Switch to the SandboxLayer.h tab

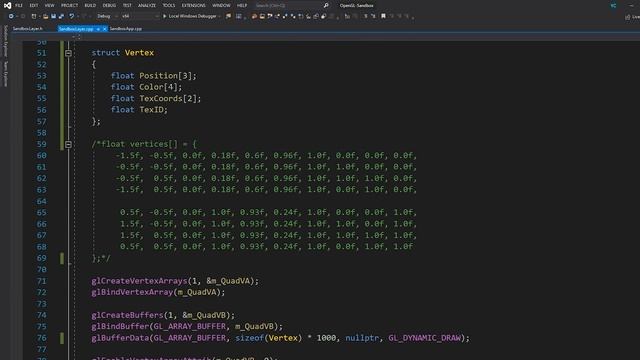click(28, 29)
